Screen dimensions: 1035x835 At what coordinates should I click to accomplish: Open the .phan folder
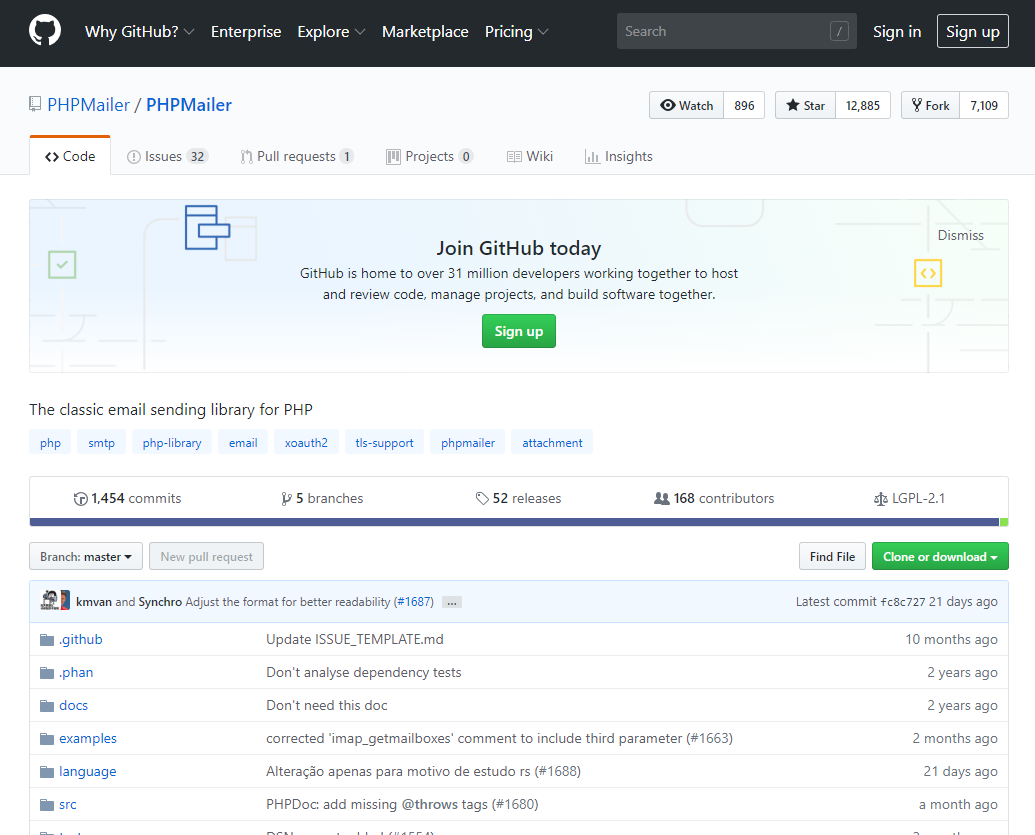point(76,672)
